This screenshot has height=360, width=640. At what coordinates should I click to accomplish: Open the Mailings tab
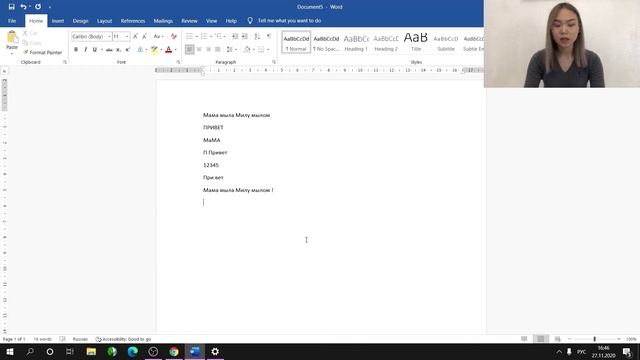tap(163, 21)
